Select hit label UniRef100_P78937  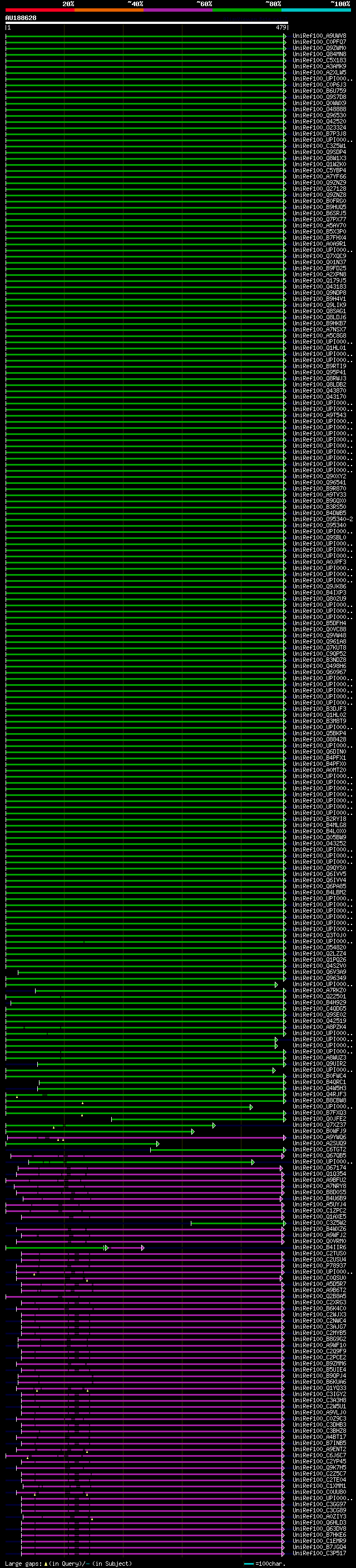319,1266
